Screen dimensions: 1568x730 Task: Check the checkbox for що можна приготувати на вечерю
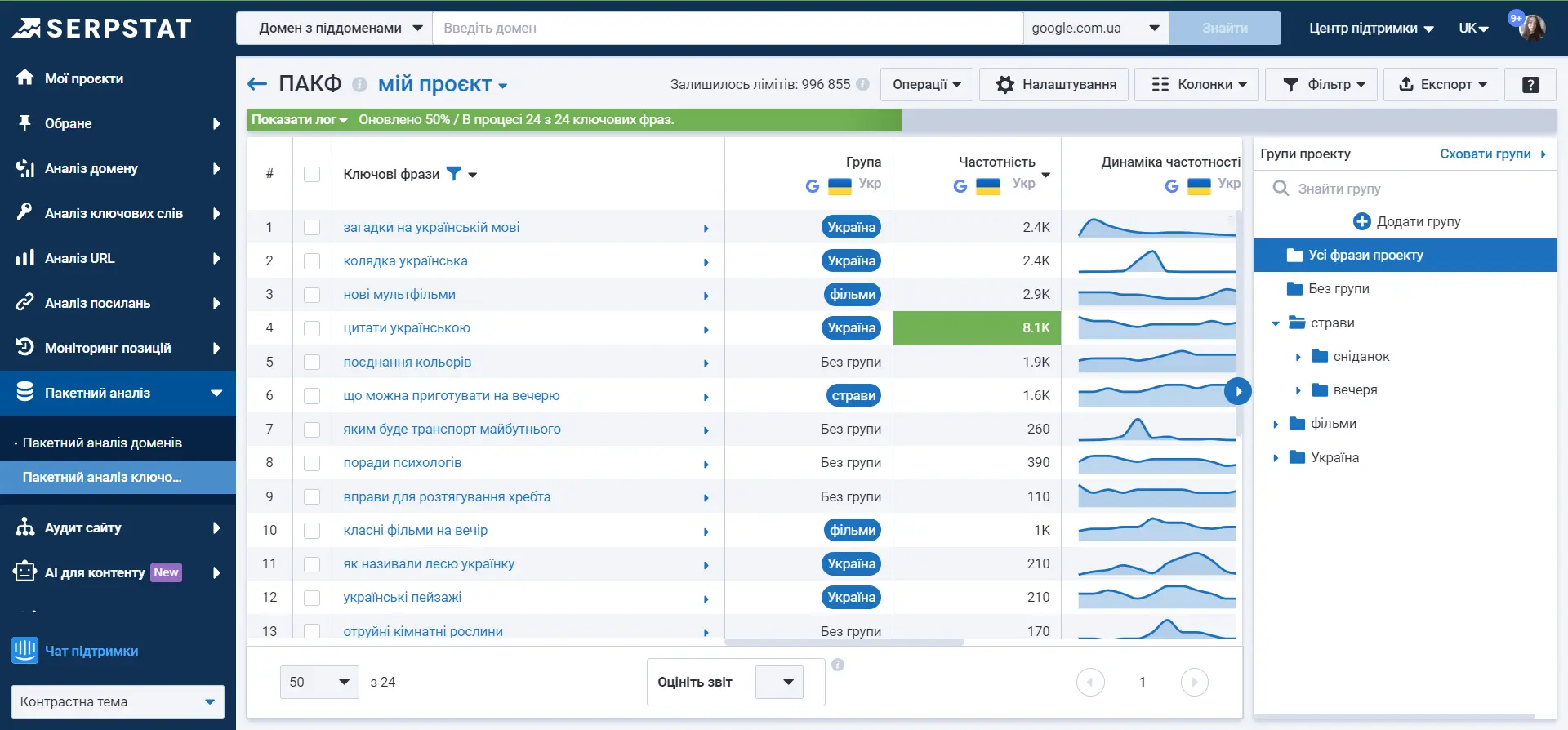tap(312, 395)
